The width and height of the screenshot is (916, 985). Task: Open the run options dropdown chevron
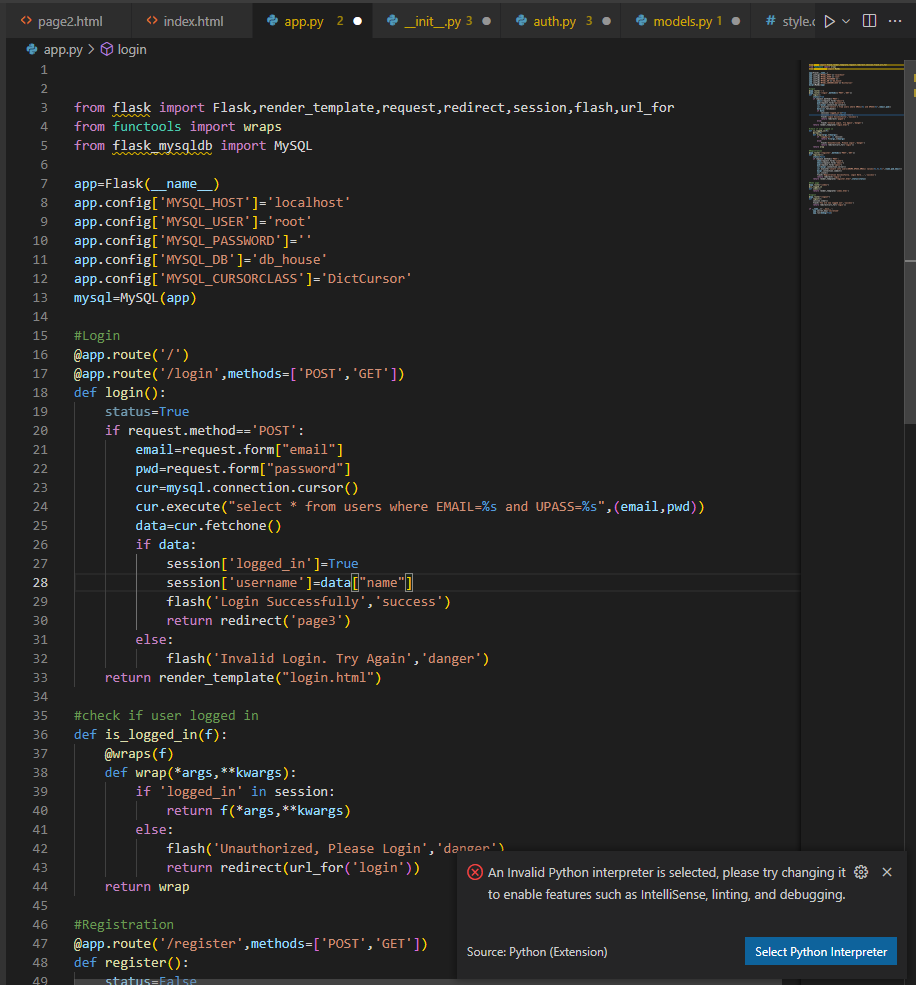coord(847,20)
